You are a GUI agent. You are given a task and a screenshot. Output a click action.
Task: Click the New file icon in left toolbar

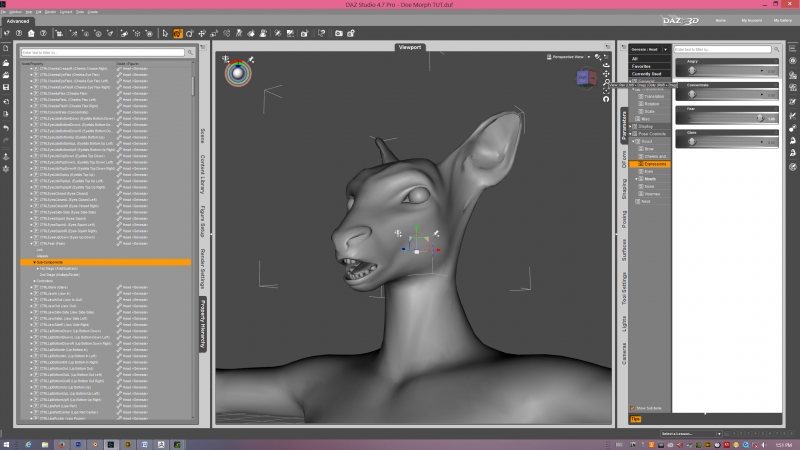pos(6,48)
